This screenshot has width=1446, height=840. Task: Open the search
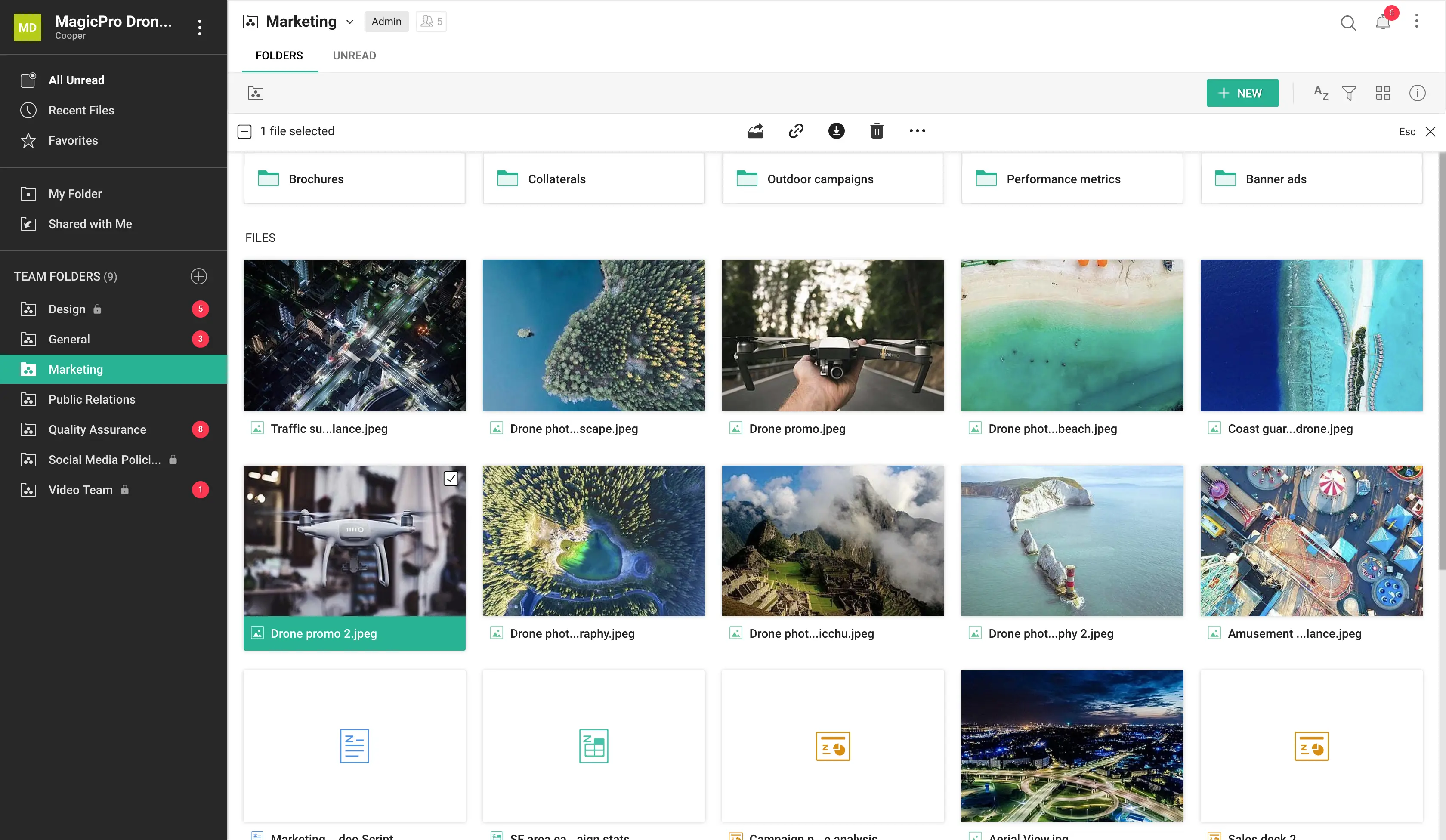pos(1348,23)
